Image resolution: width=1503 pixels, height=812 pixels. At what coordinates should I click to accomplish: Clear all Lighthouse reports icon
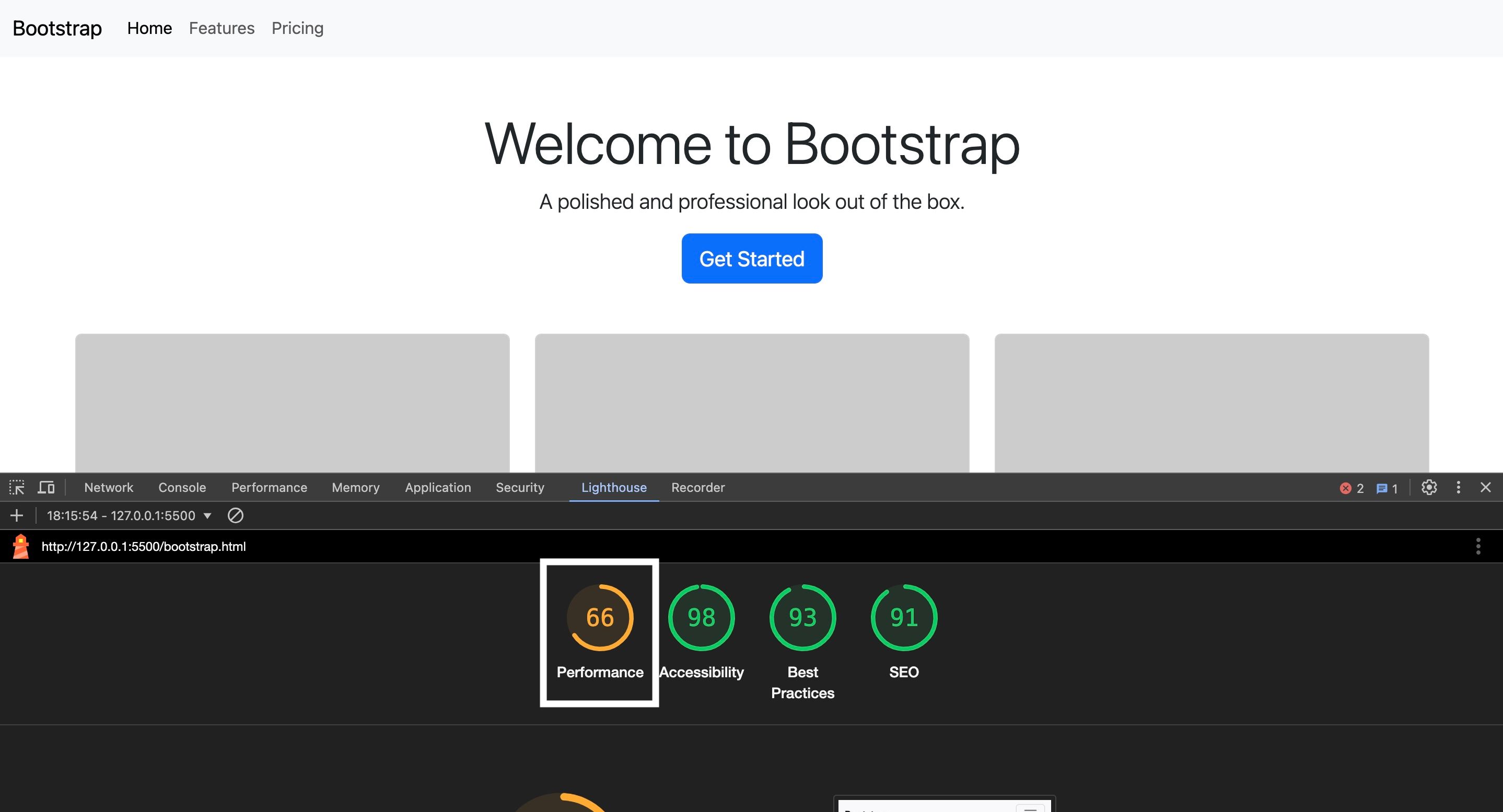(235, 515)
